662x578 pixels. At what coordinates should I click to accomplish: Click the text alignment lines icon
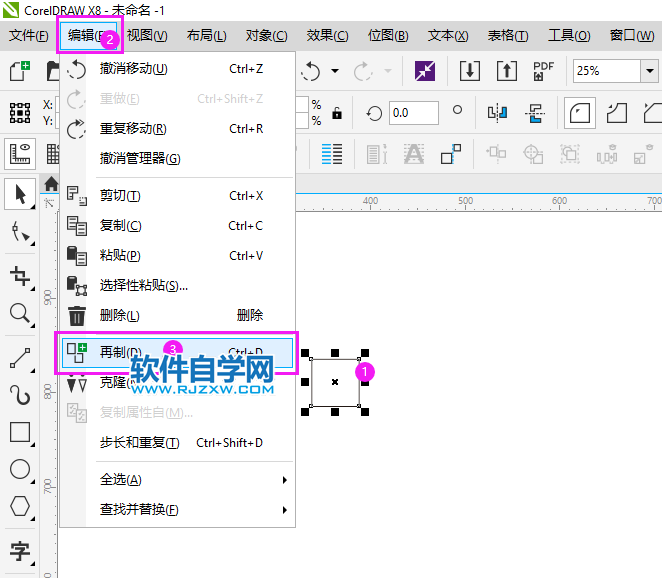[x=332, y=154]
